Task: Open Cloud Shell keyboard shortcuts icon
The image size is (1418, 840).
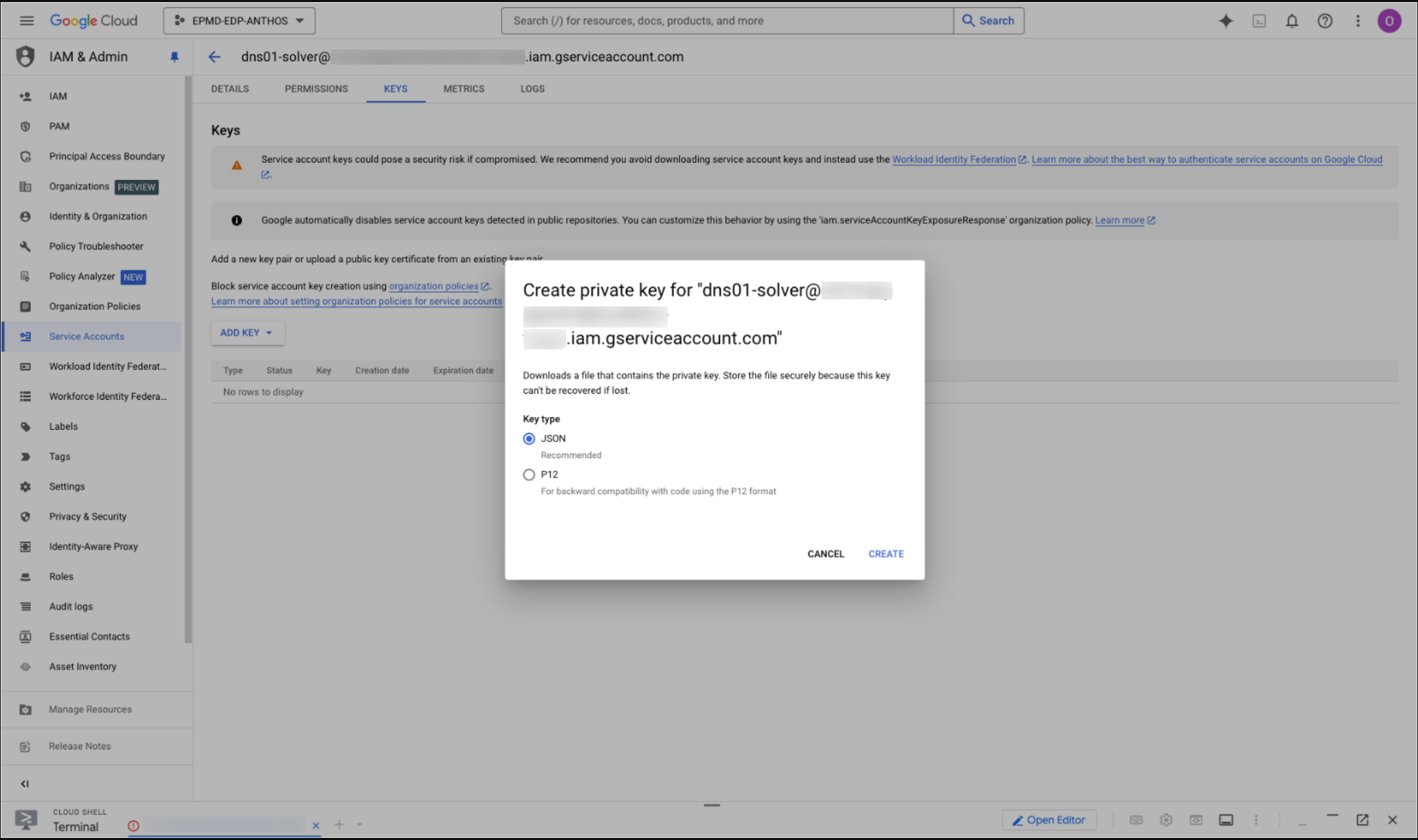Action: (x=1136, y=819)
